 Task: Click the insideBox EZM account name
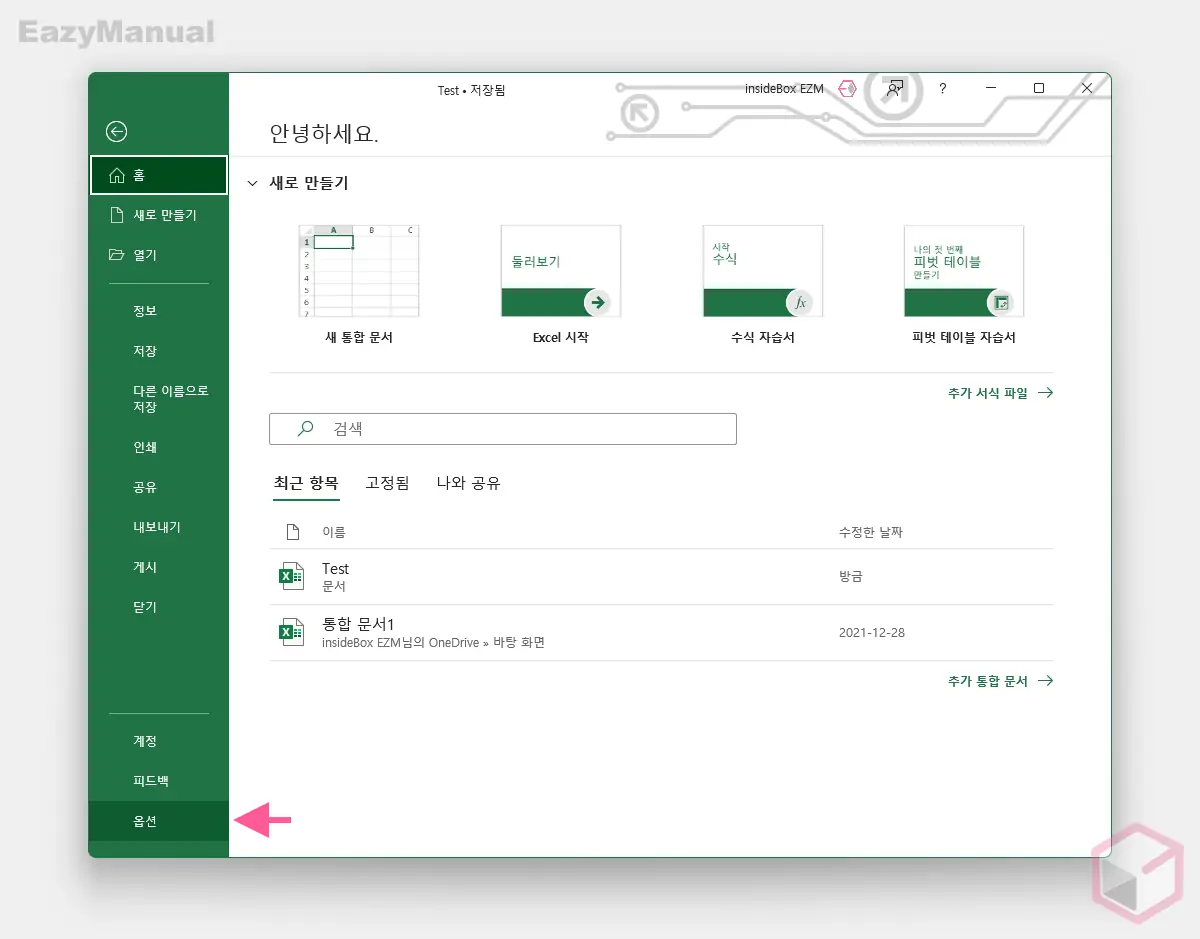784,89
